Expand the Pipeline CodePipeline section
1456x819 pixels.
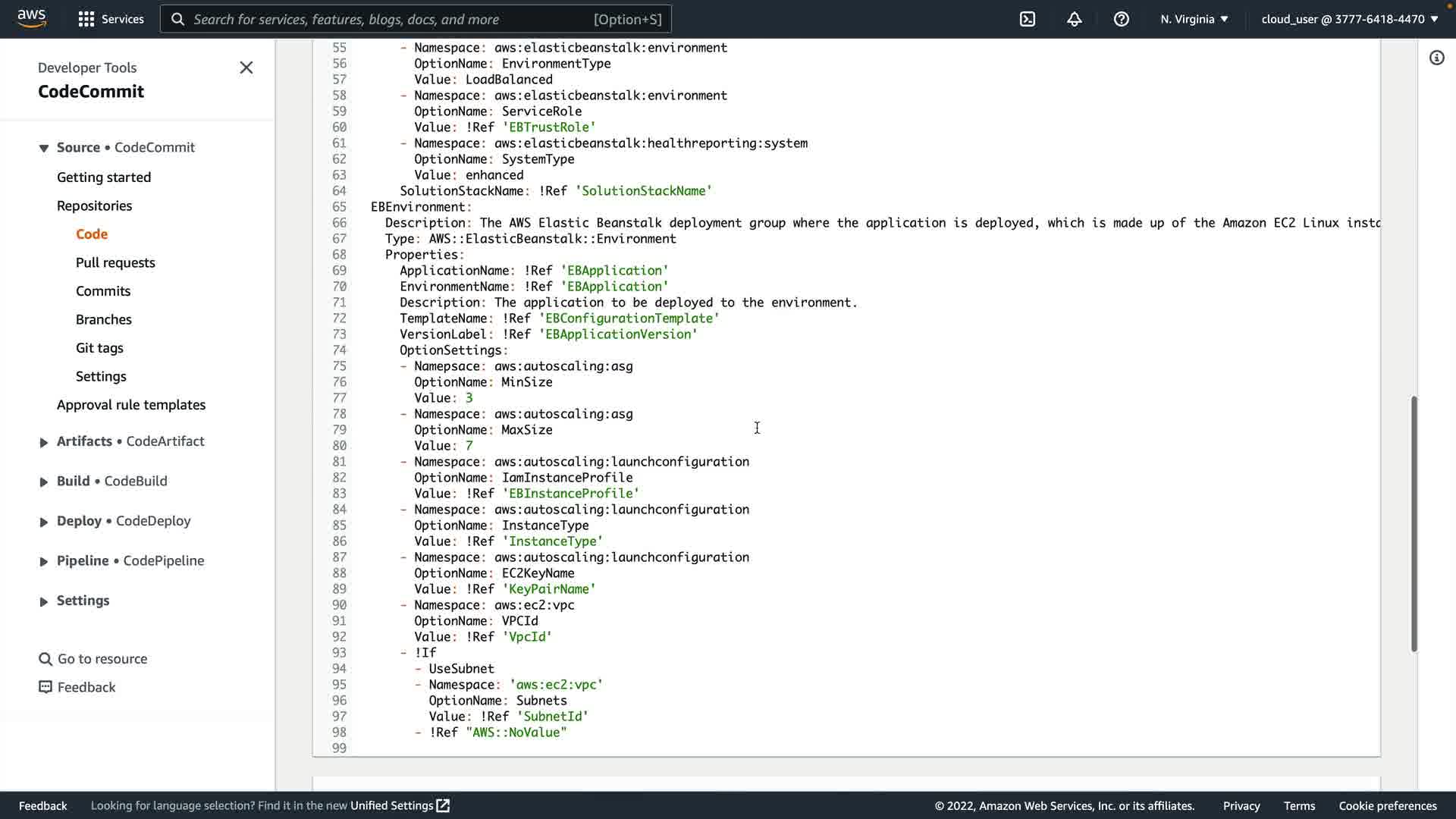(44, 561)
